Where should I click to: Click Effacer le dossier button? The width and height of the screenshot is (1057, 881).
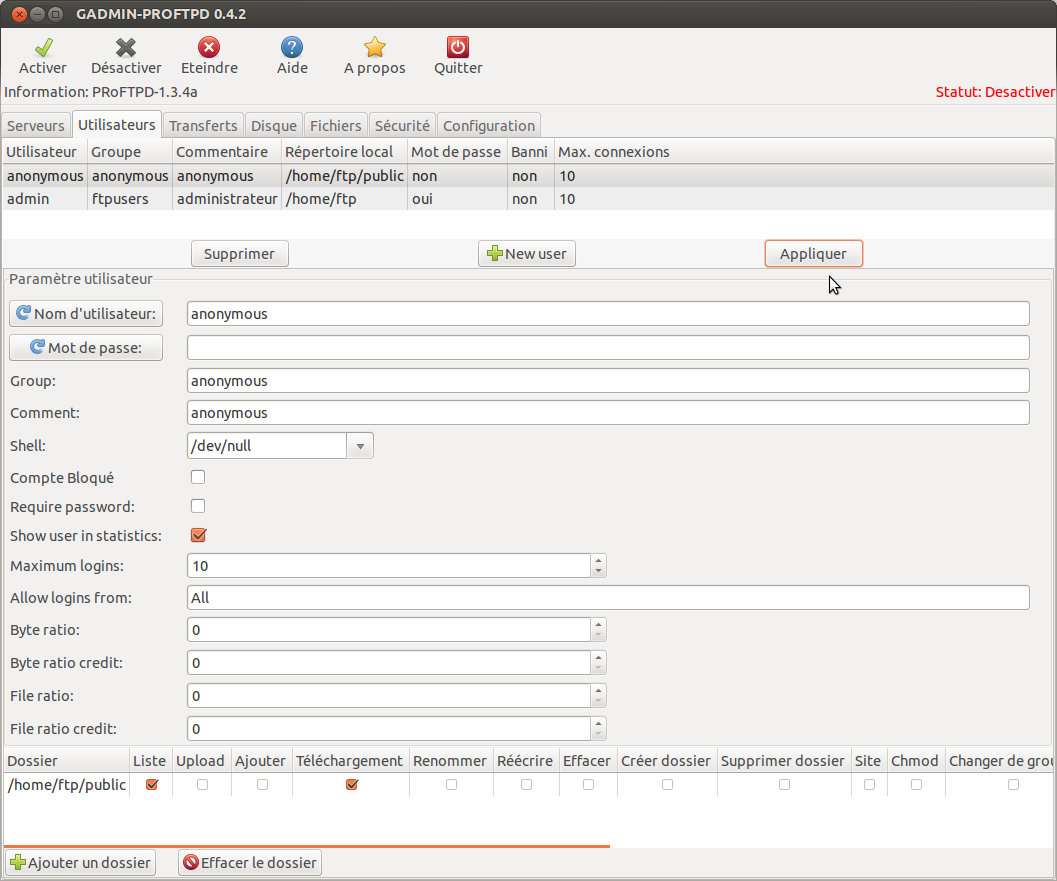[250, 862]
